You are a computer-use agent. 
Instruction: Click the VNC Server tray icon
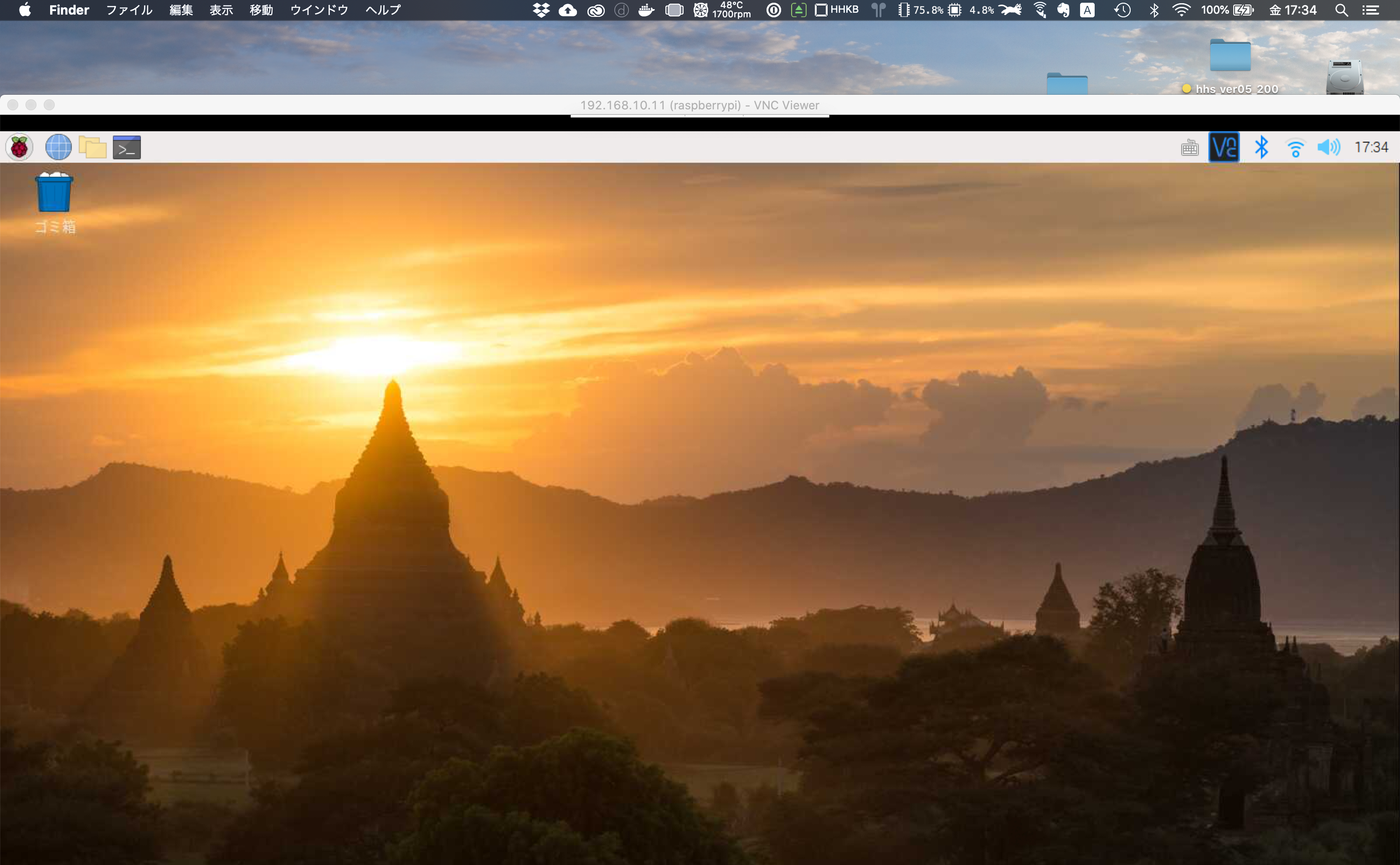1223,148
